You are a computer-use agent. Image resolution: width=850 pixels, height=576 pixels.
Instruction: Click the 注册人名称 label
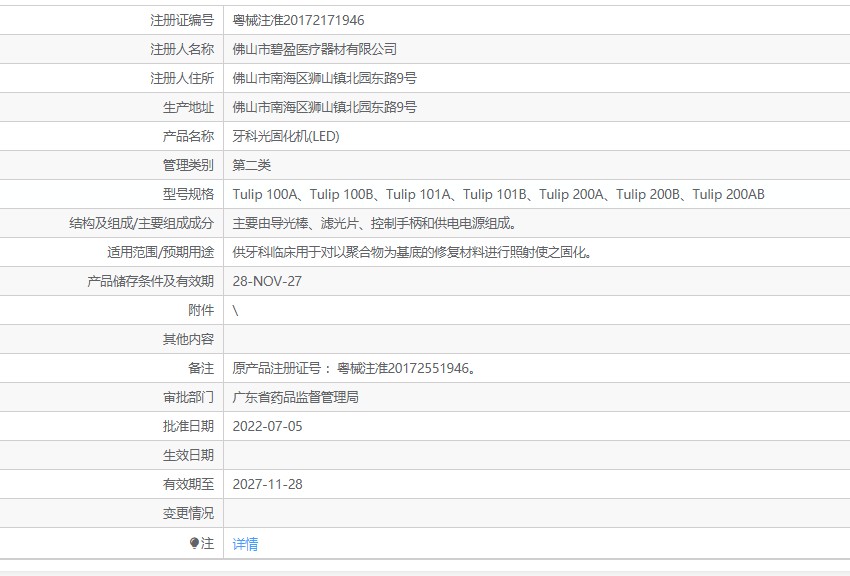tap(182, 49)
